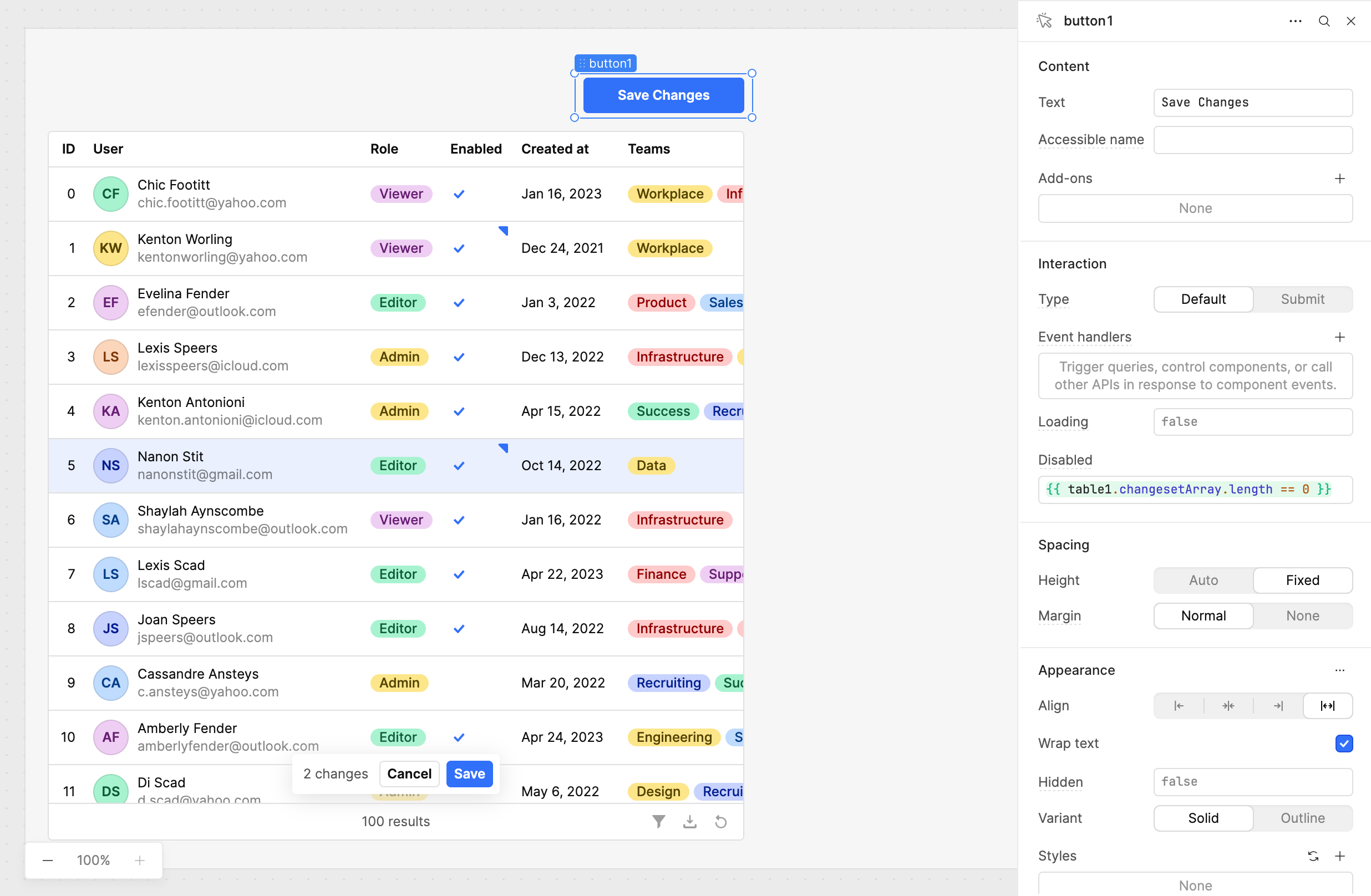Open the inspector search icon
1371x896 pixels.
[1324, 21]
